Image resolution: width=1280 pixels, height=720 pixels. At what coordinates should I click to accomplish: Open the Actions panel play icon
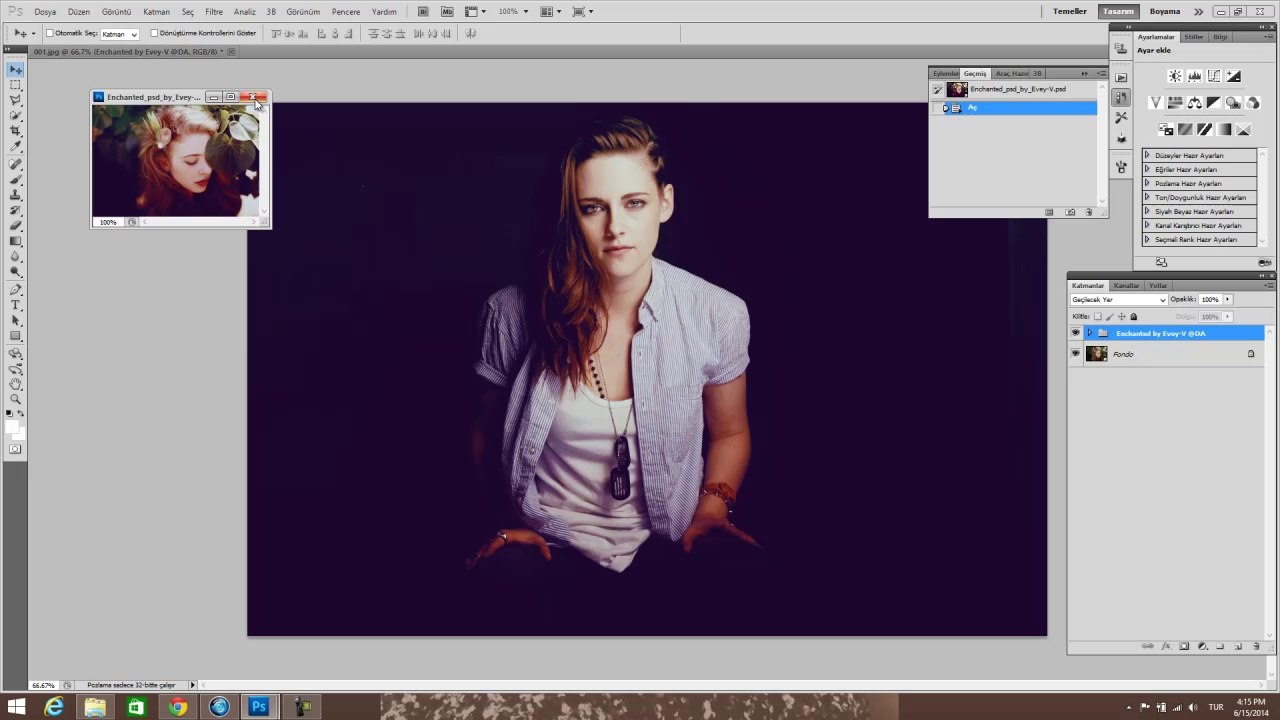(x=1120, y=76)
